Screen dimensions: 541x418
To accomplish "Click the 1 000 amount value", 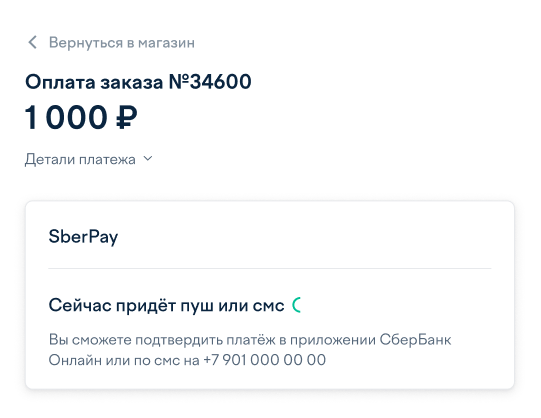I will (x=66, y=117).
